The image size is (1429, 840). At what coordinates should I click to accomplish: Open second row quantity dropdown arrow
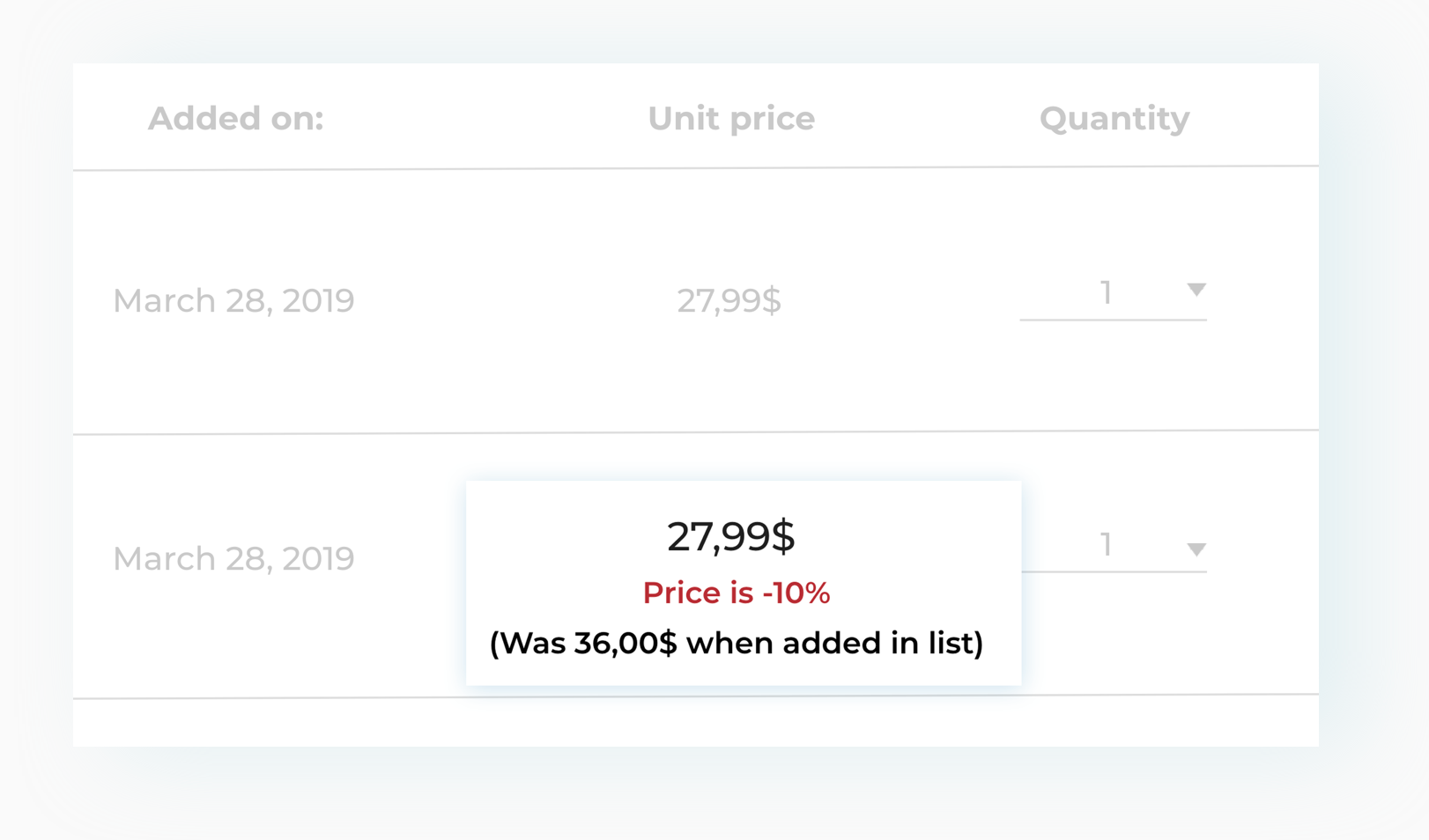pyautogui.click(x=1196, y=549)
